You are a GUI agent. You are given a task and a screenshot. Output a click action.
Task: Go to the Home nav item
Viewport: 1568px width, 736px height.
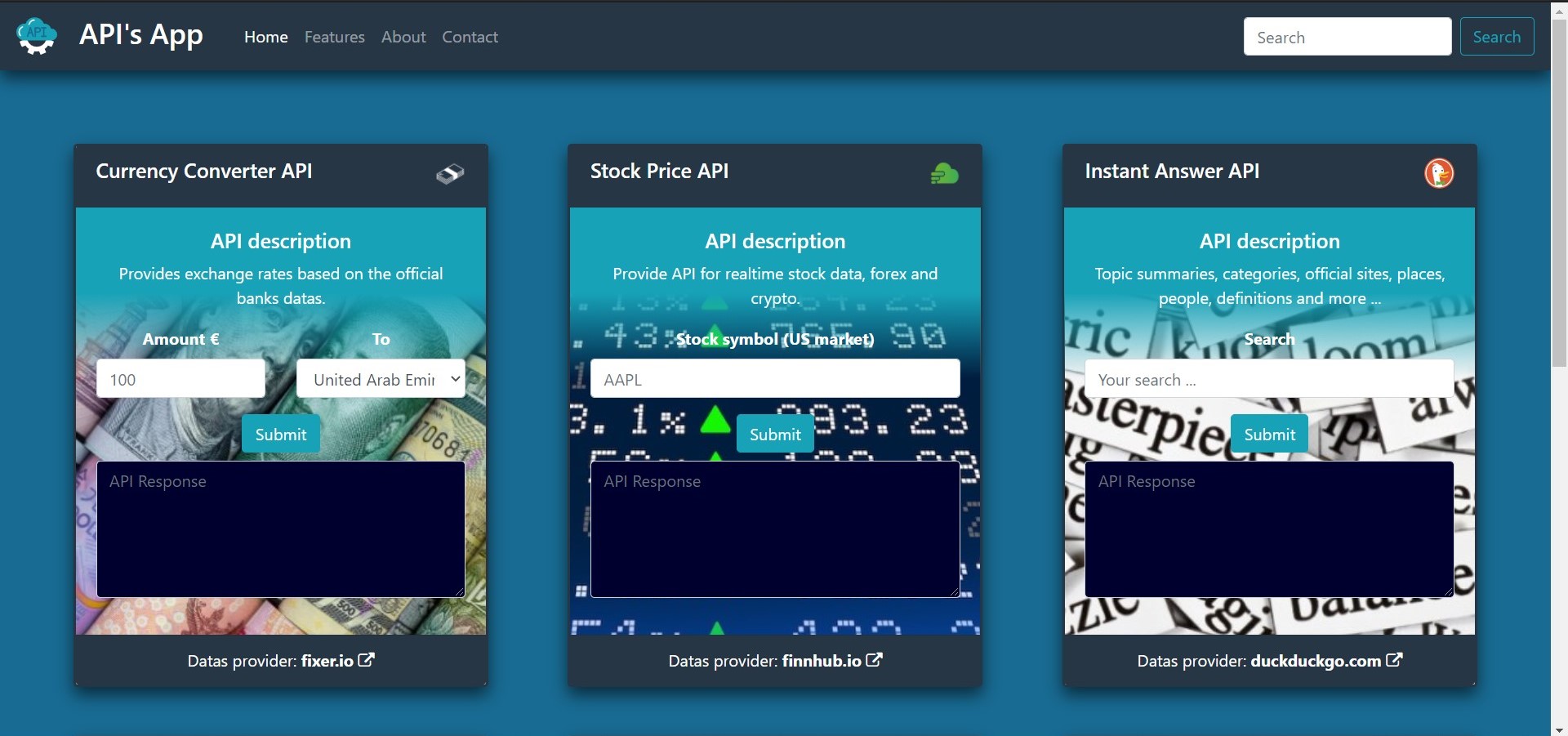(x=265, y=37)
